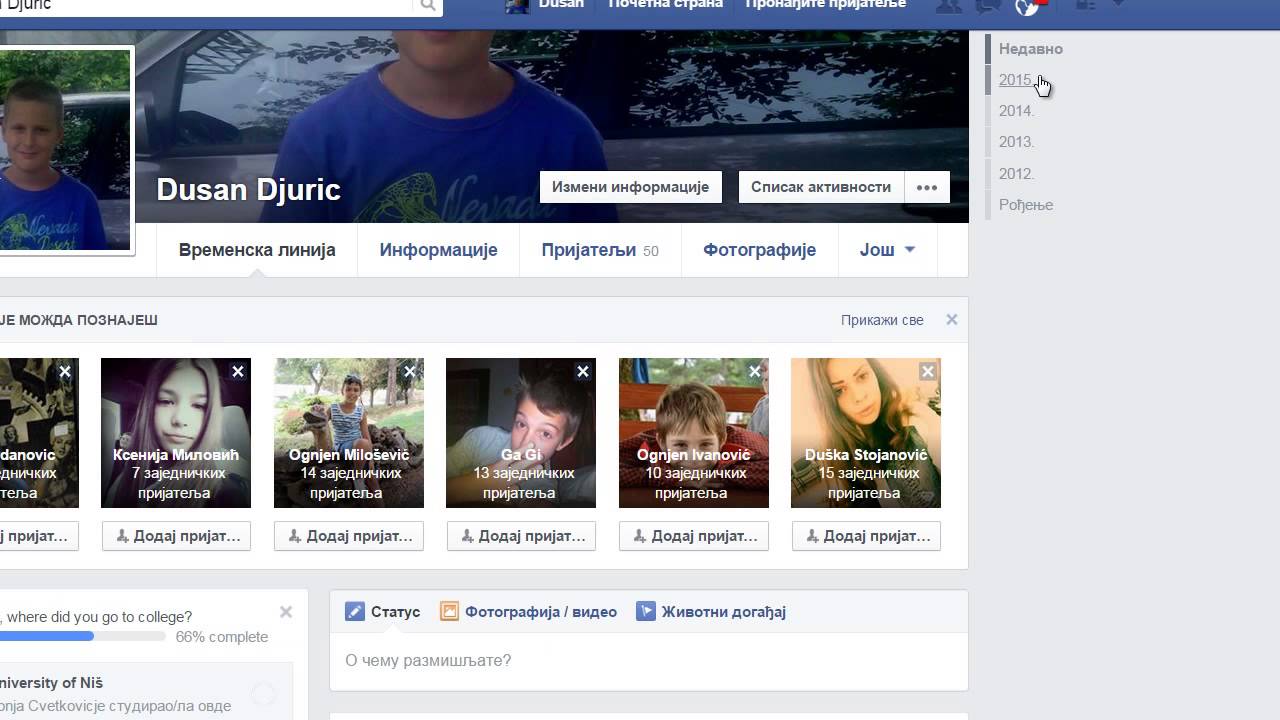Viewport: 1280px width, 720px height.
Task: Jump to 2013 on timeline
Action: point(1016,142)
